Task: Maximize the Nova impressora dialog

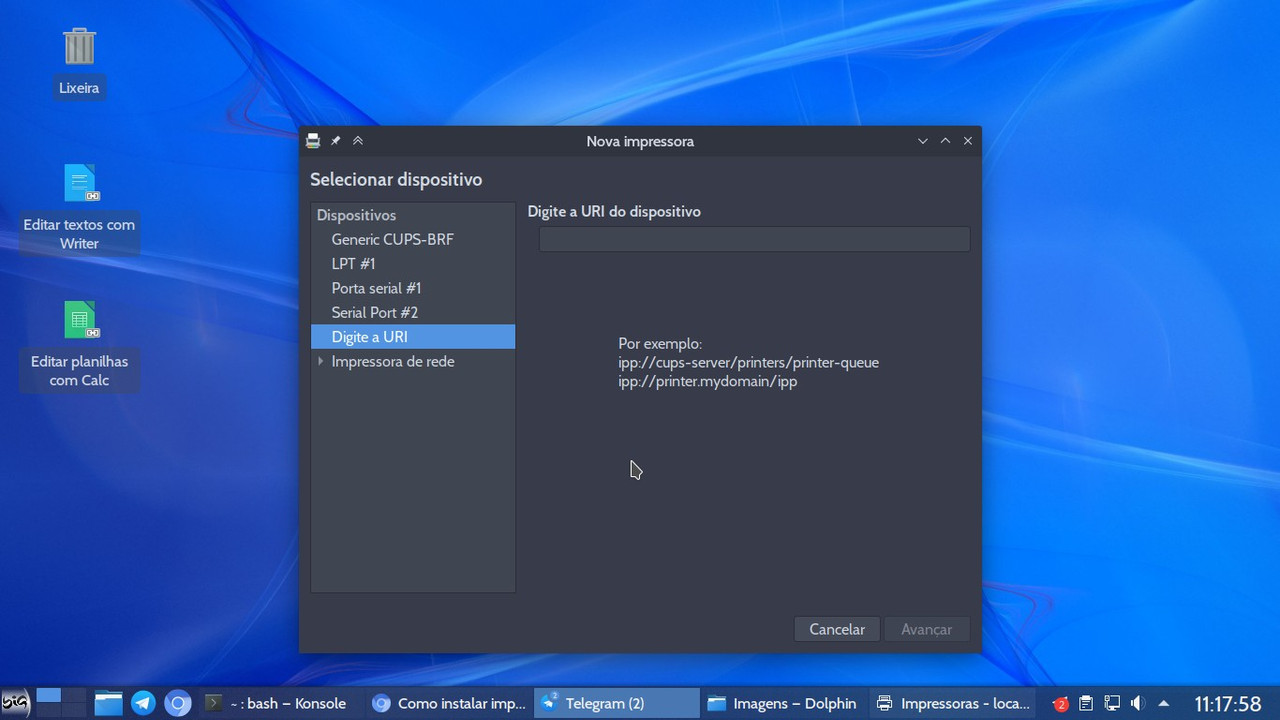Action: (x=945, y=141)
